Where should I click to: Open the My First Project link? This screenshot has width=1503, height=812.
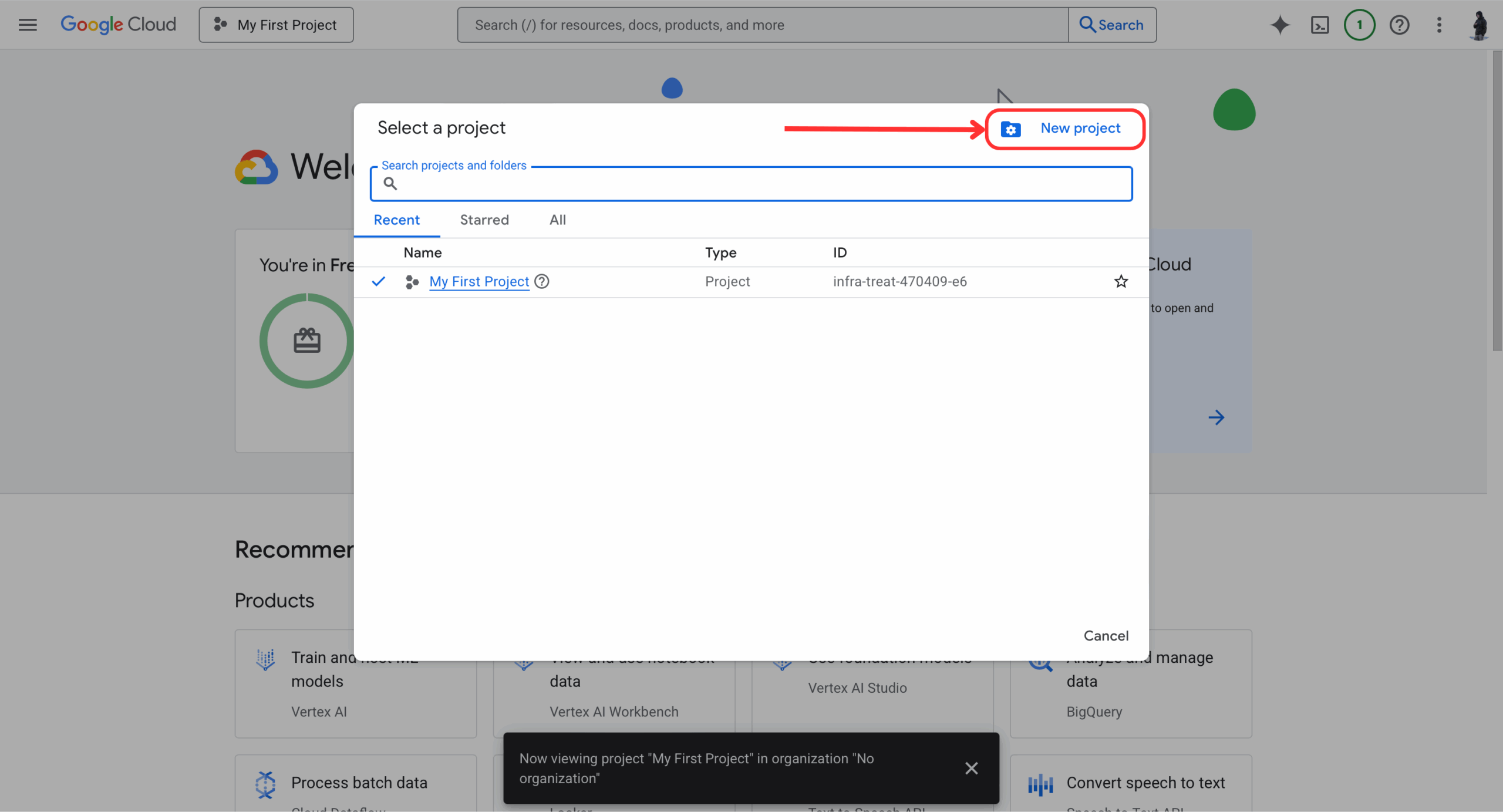point(479,281)
